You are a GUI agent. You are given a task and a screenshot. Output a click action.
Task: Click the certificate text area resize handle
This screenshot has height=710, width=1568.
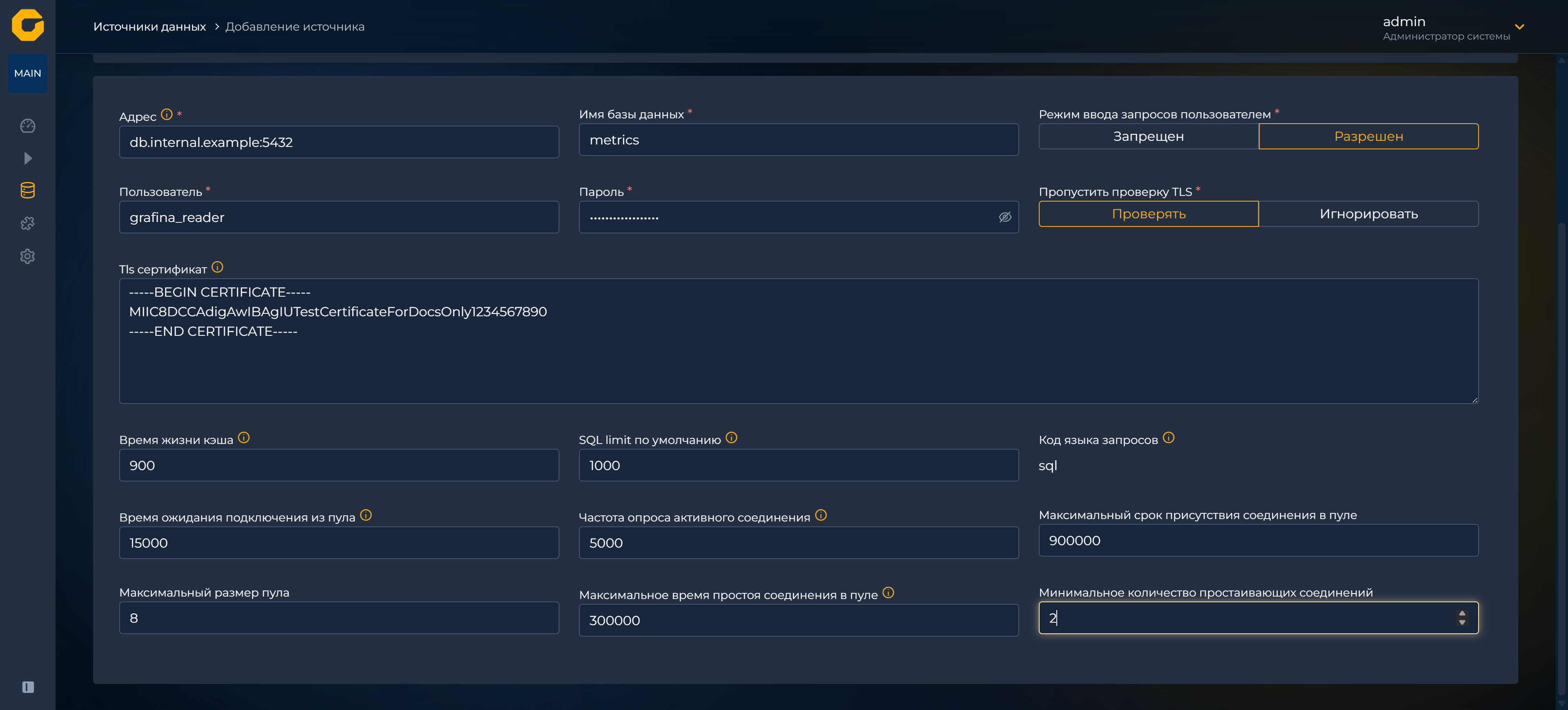point(1474,400)
